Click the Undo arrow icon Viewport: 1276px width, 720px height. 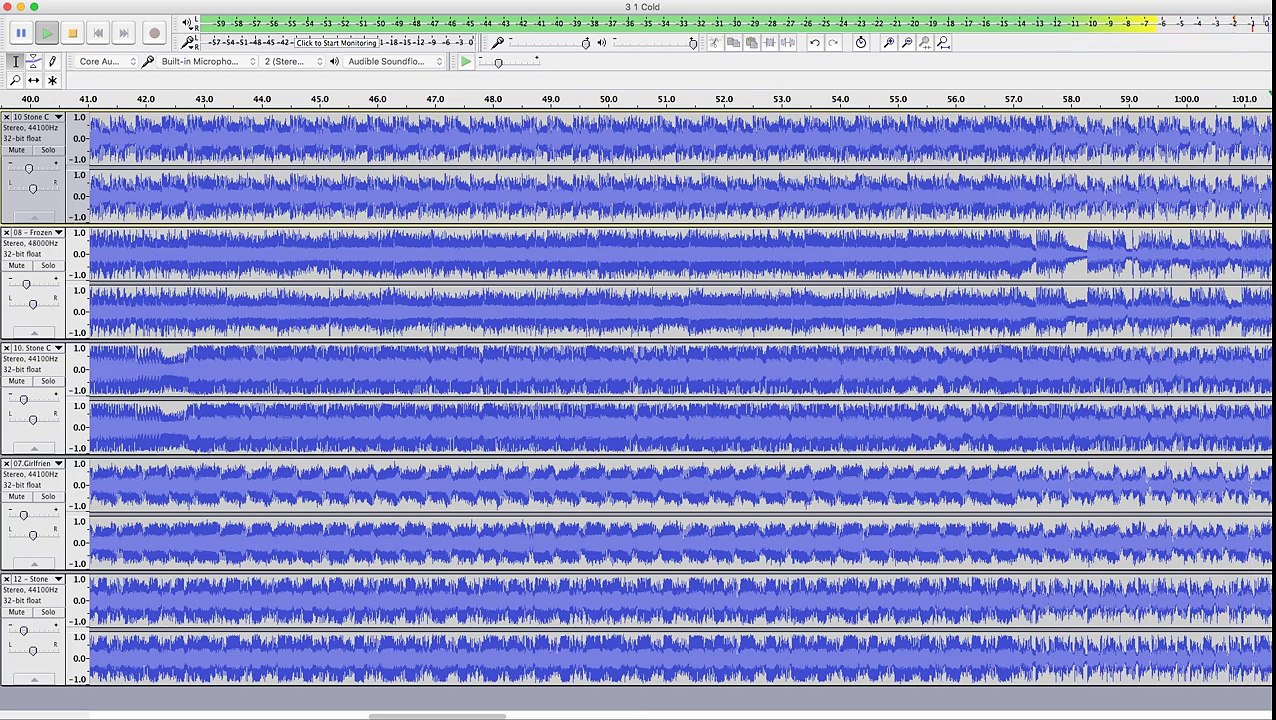pyautogui.click(x=815, y=43)
